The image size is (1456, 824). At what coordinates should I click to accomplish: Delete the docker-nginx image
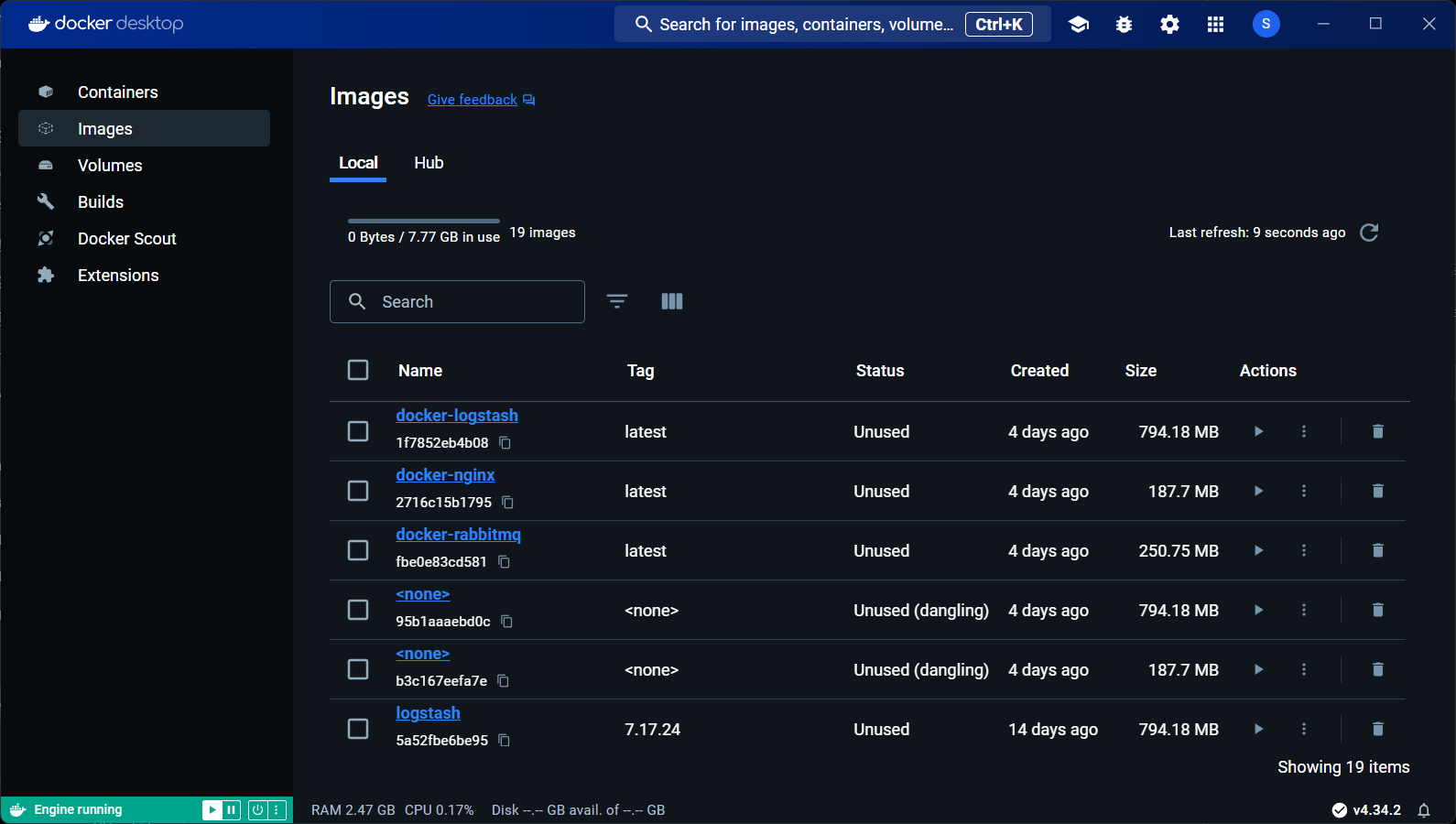click(1377, 491)
